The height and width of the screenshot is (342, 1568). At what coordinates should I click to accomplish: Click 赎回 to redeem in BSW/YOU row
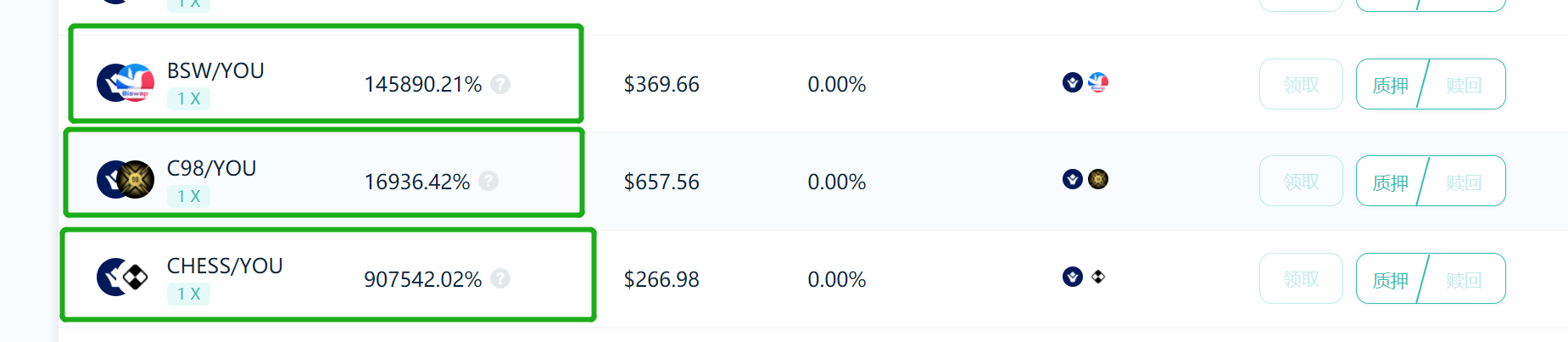(x=1464, y=85)
